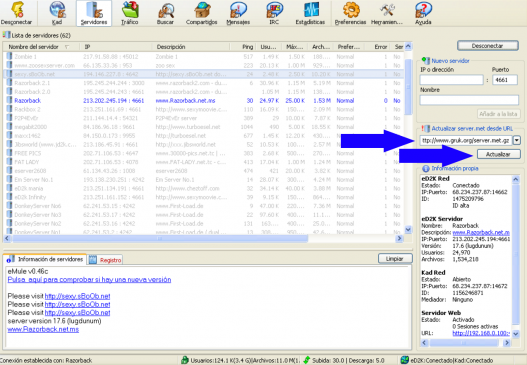The image size is (527, 365).
Task: Open the www.Razorback.net.ms link in log
Action: [x=43, y=329]
